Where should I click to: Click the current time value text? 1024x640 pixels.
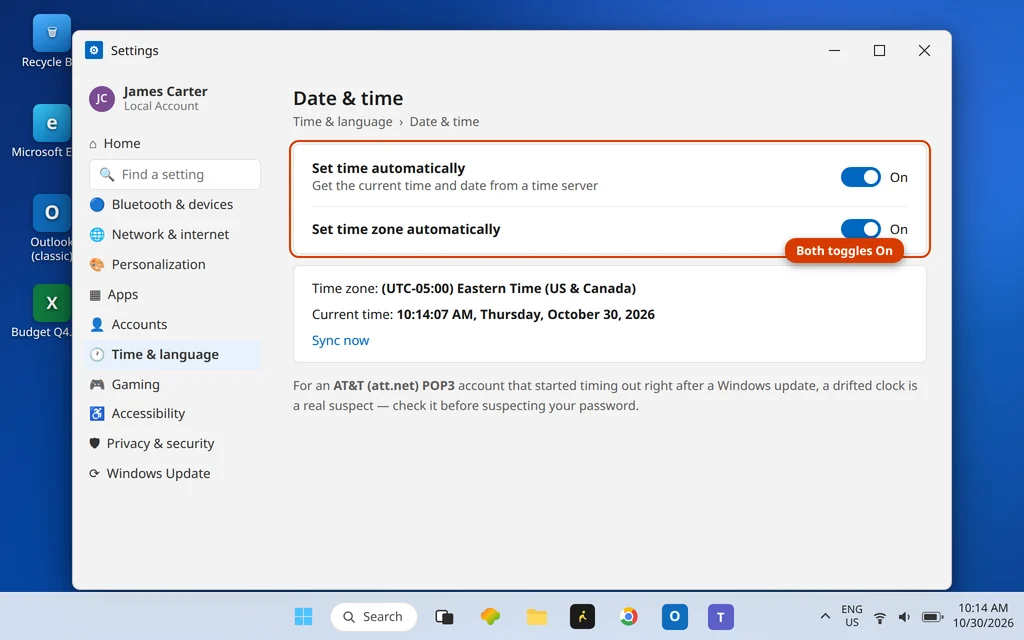click(526, 314)
